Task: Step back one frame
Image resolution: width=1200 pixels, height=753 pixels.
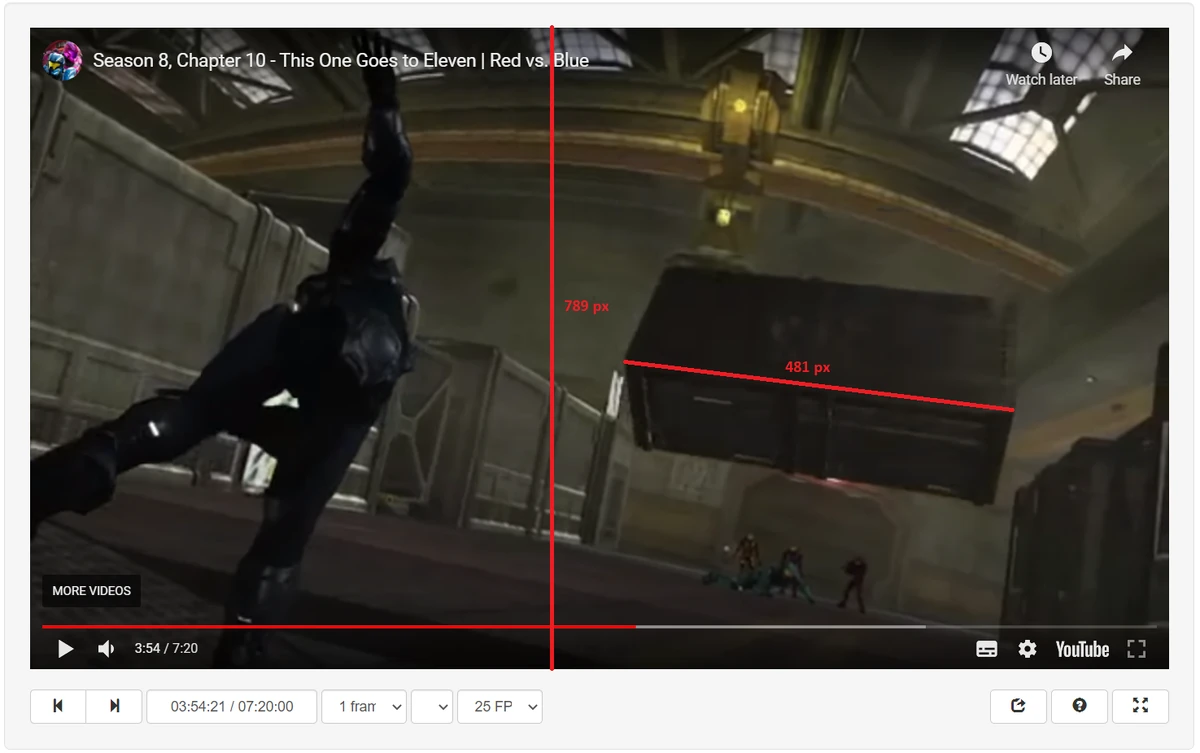Action: [58, 706]
